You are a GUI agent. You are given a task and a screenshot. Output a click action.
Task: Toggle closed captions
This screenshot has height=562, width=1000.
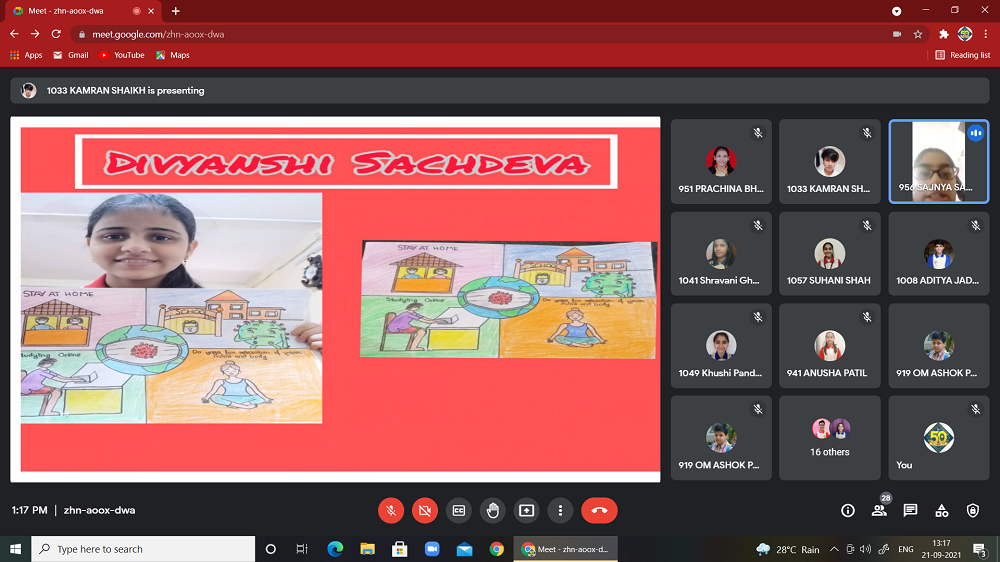point(459,510)
